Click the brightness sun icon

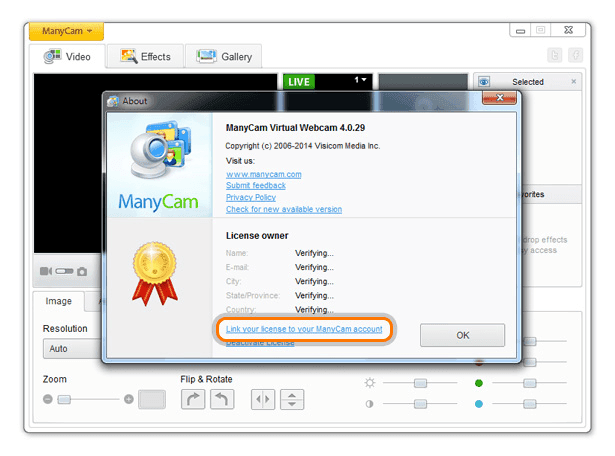[369, 383]
